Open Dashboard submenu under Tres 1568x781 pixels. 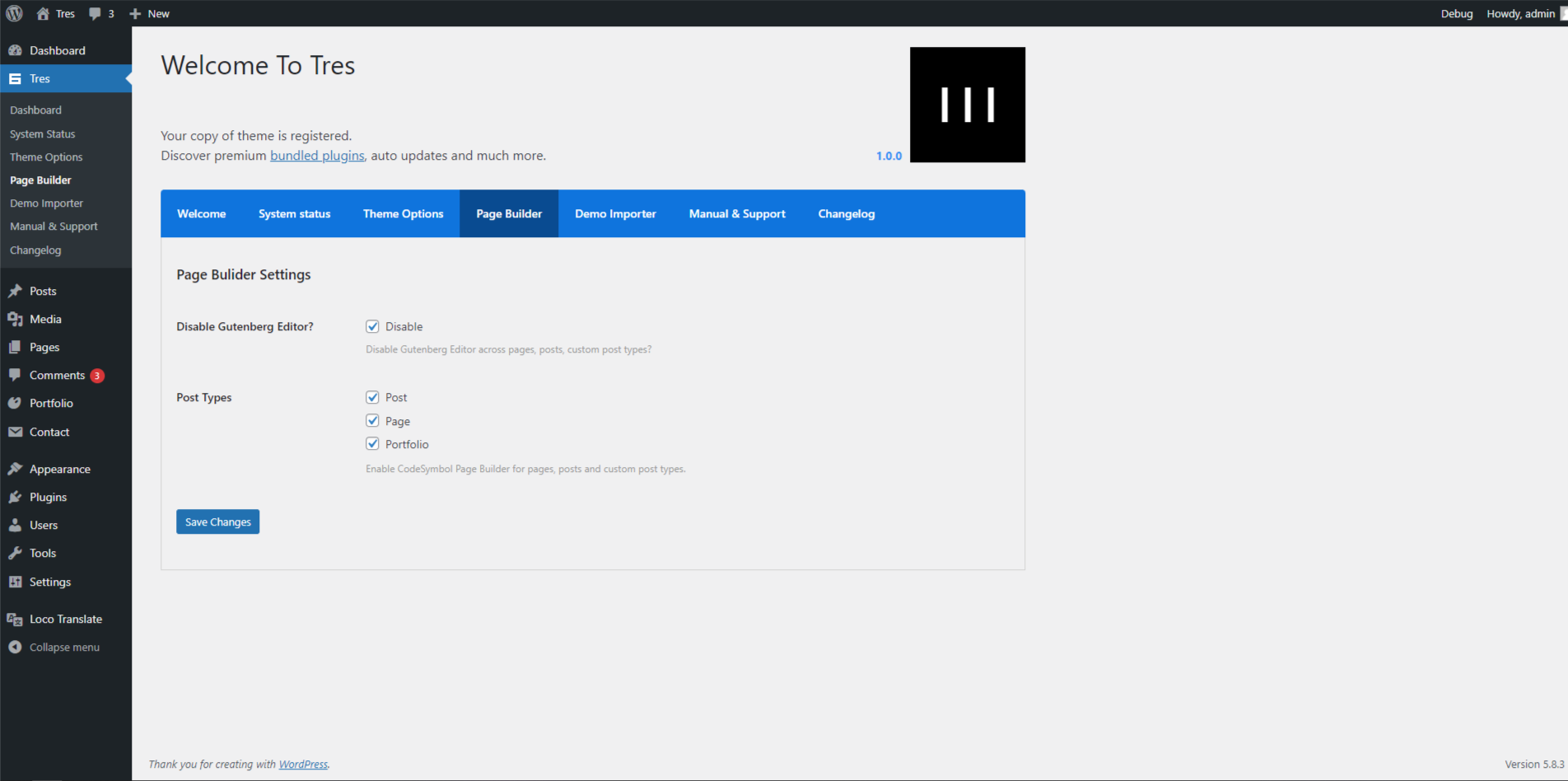35,110
